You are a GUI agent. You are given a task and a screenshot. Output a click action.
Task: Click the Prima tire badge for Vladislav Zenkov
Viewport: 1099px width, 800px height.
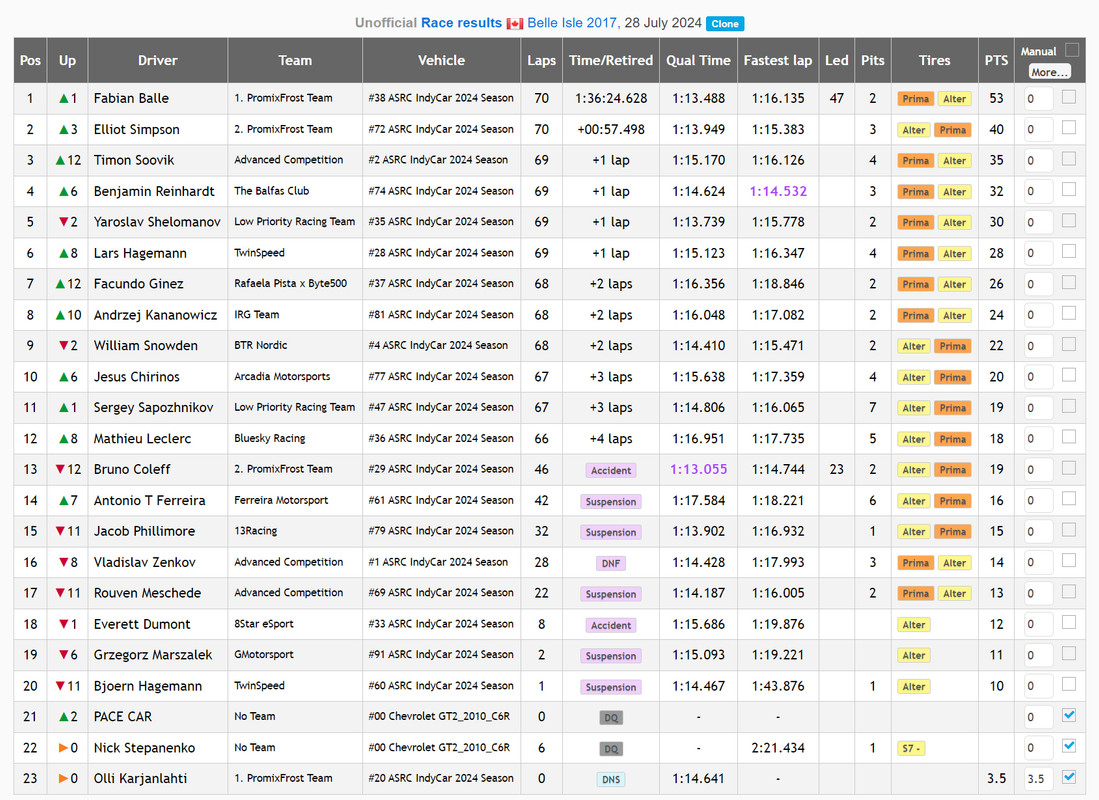coord(915,563)
